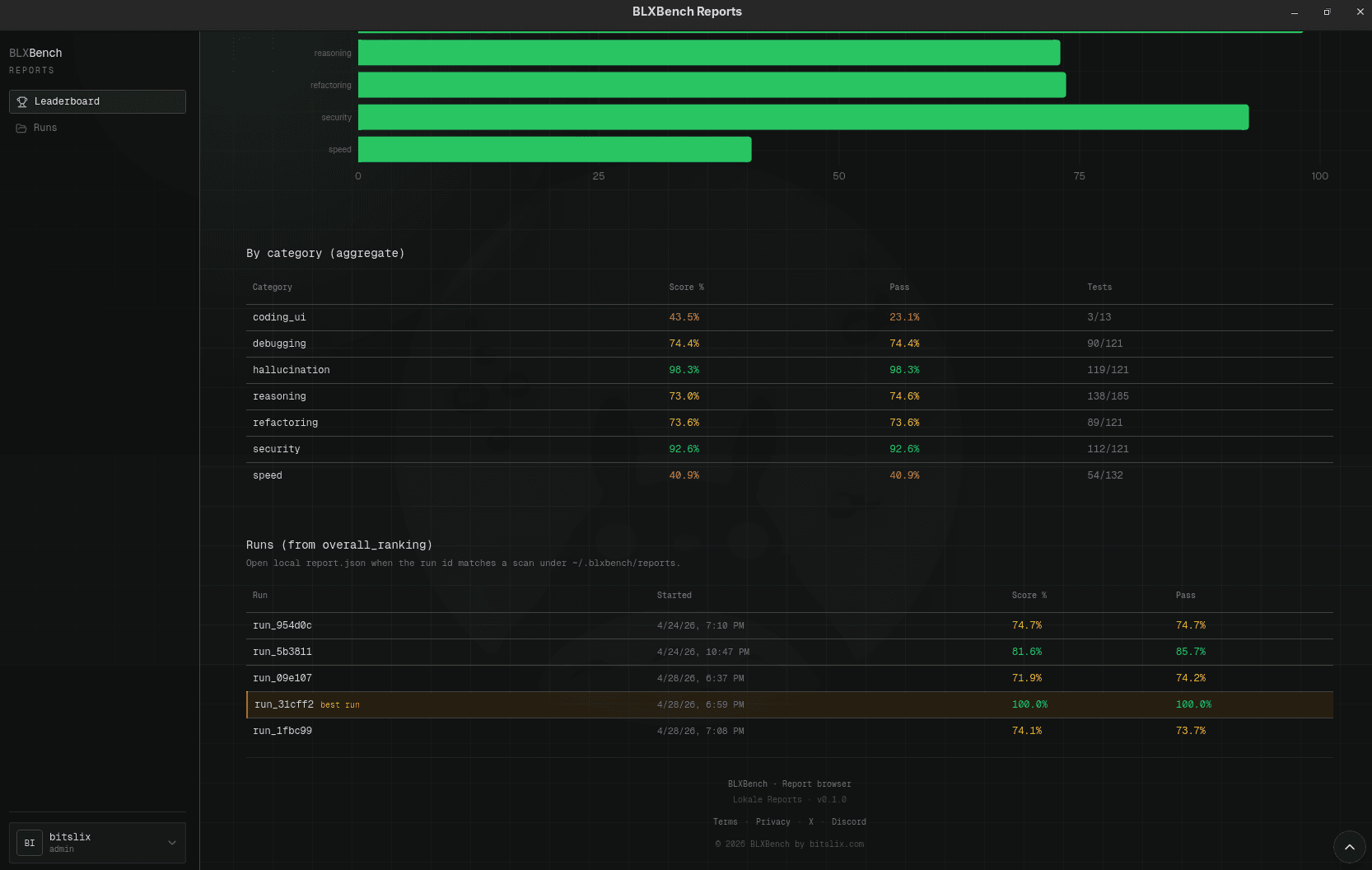The height and width of the screenshot is (870, 1372).
Task: Click the BI avatar badge
Action: click(30, 843)
